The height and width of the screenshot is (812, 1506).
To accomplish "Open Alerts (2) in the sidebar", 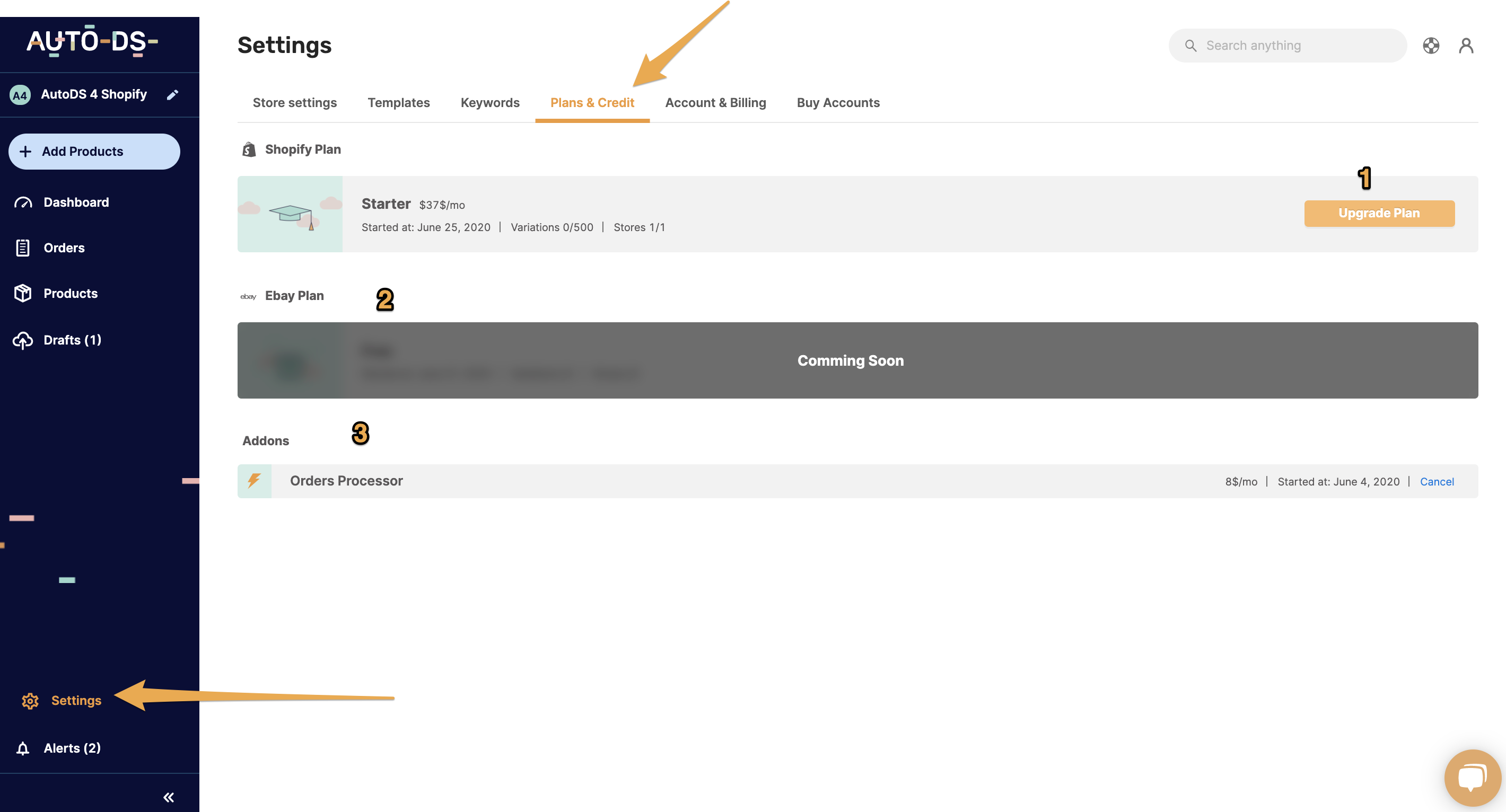I will pos(72,748).
